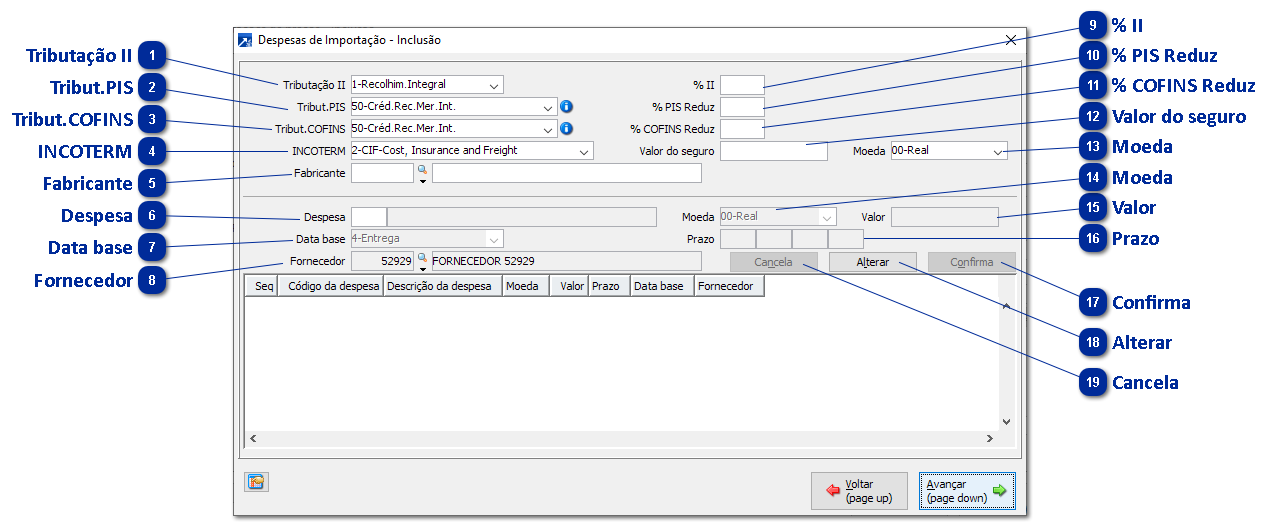Click the first Prazo box
The width and height of the screenshot is (1271, 527).
738,239
